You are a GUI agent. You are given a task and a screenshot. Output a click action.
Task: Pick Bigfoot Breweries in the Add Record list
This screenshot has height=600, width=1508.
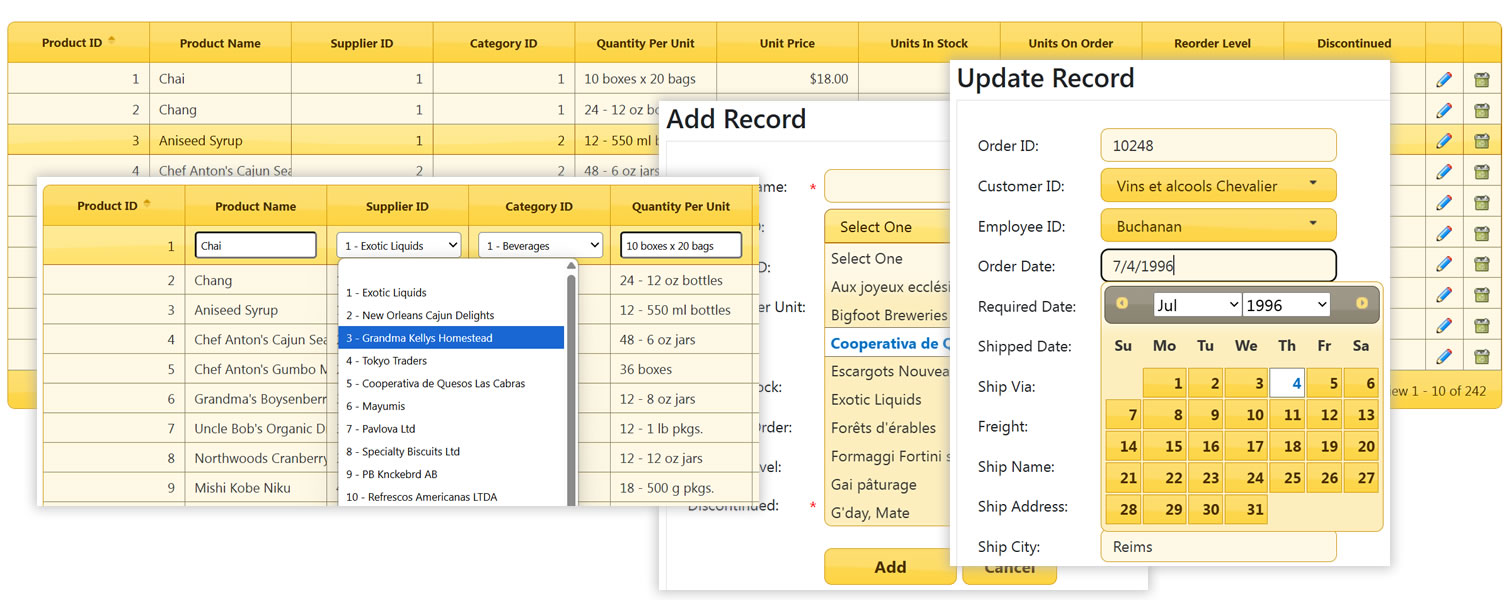click(x=888, y=315)
